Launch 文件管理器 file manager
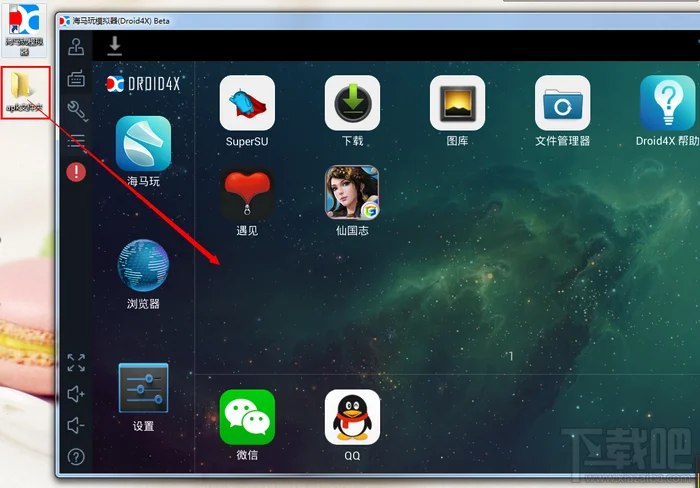700x488 pixels. click(562, 103)
